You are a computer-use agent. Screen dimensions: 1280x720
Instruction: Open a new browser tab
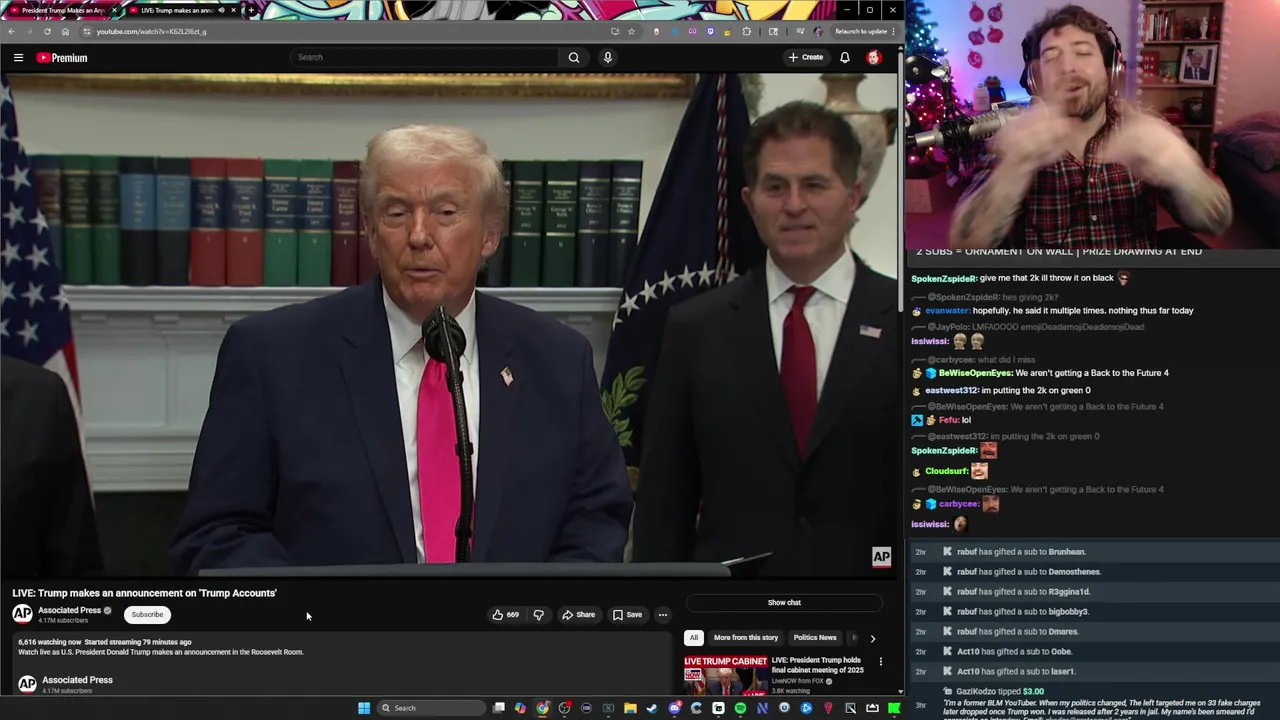(251, 10)
